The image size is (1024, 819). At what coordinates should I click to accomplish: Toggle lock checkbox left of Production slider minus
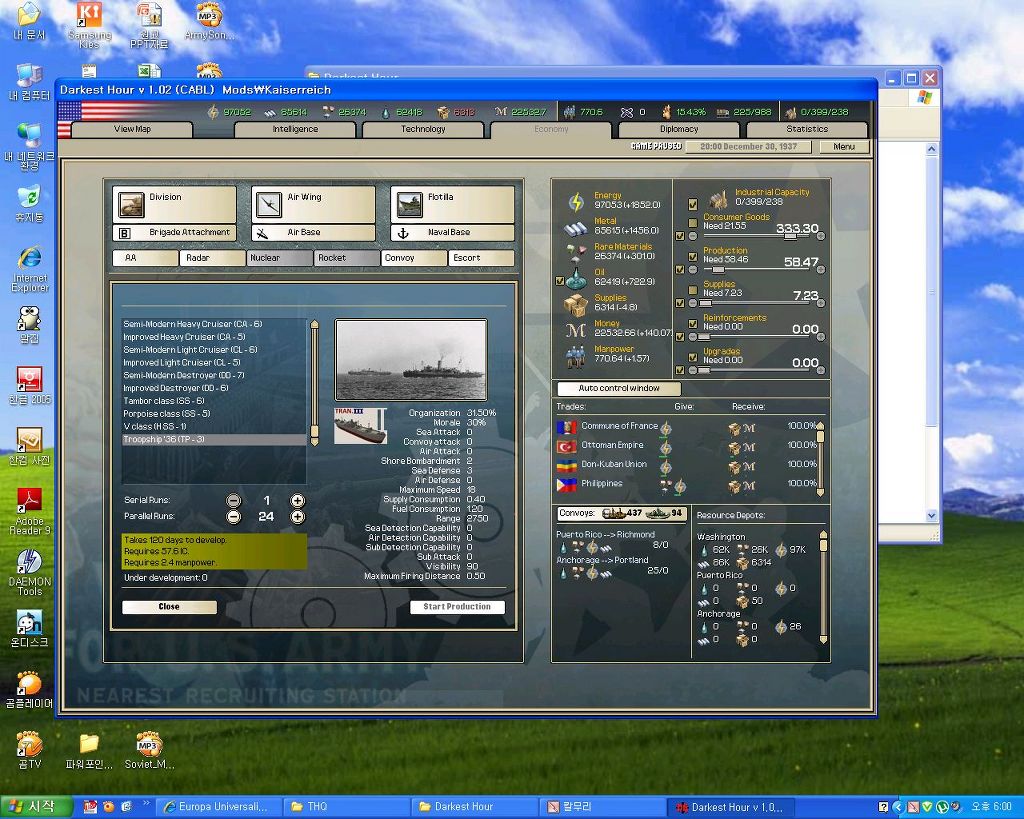(680, 269)
